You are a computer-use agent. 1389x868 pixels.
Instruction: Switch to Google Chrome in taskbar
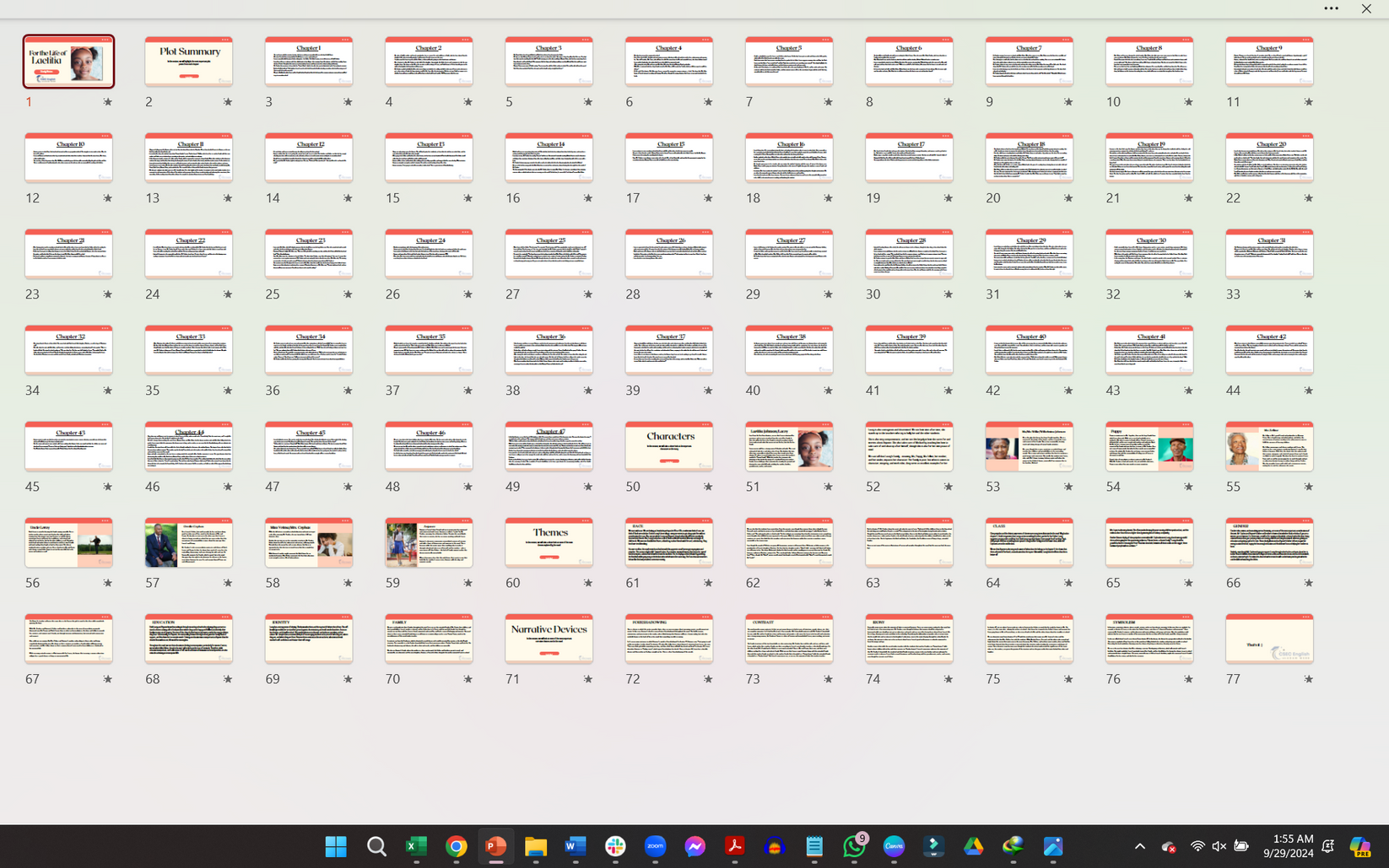[456, 846]
